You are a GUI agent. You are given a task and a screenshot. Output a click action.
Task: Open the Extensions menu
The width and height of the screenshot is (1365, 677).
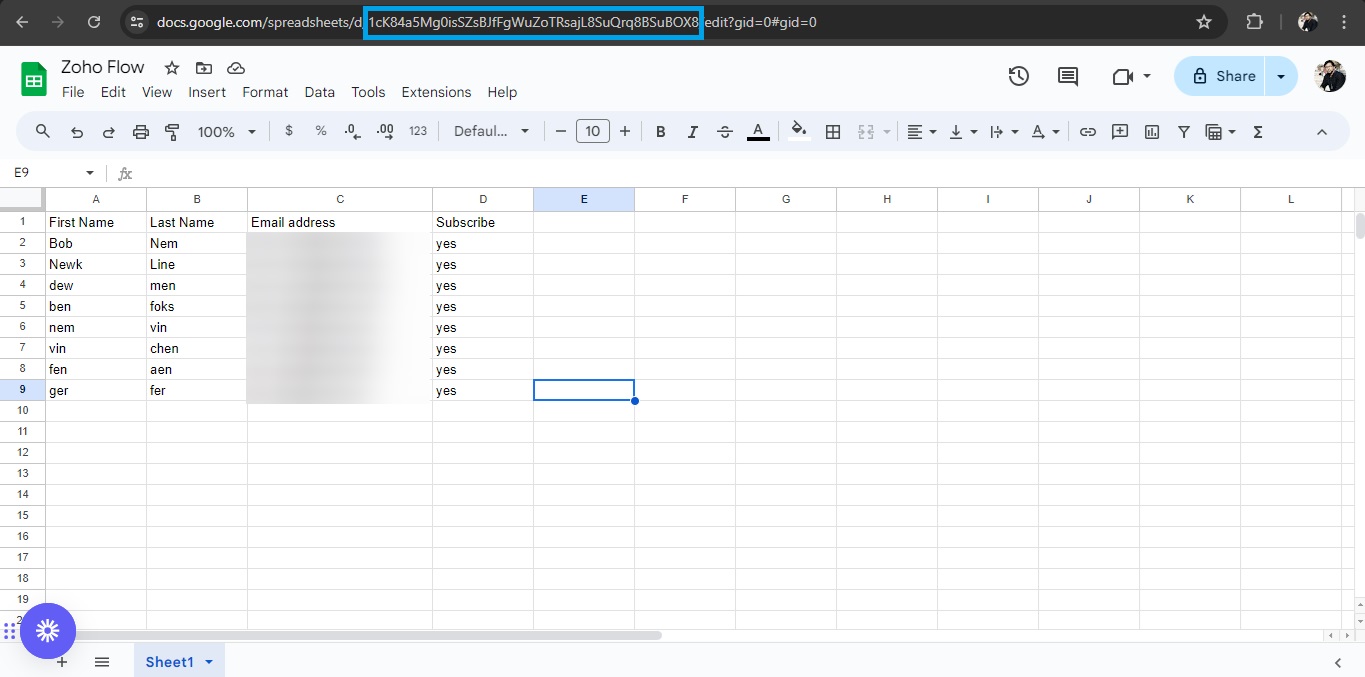coord(435,92)
